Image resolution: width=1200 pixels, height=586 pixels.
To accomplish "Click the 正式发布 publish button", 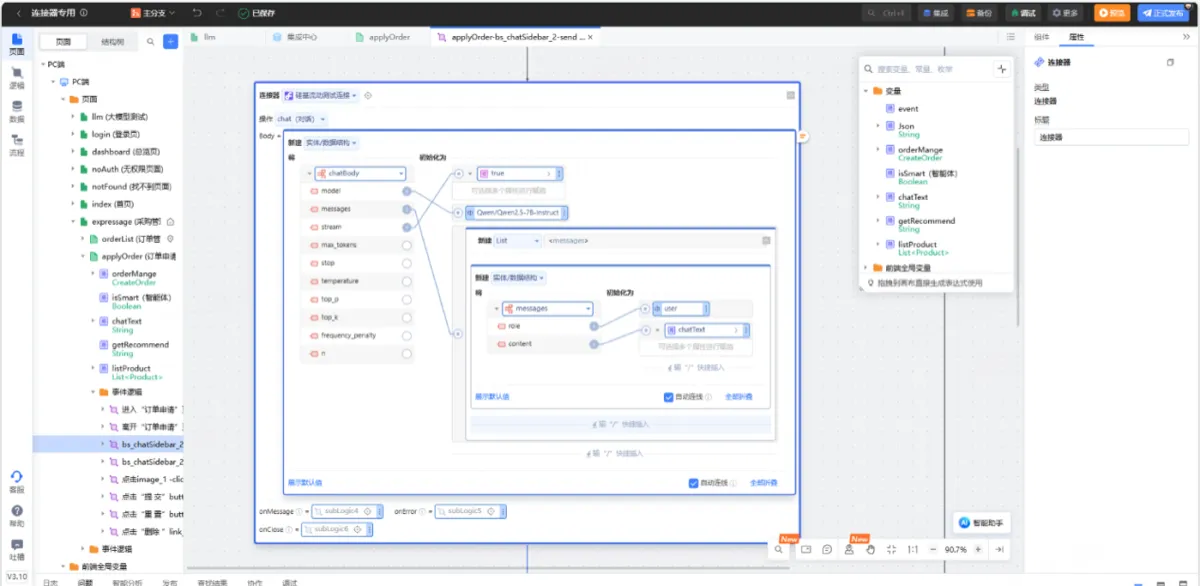I will point(1166,13).
